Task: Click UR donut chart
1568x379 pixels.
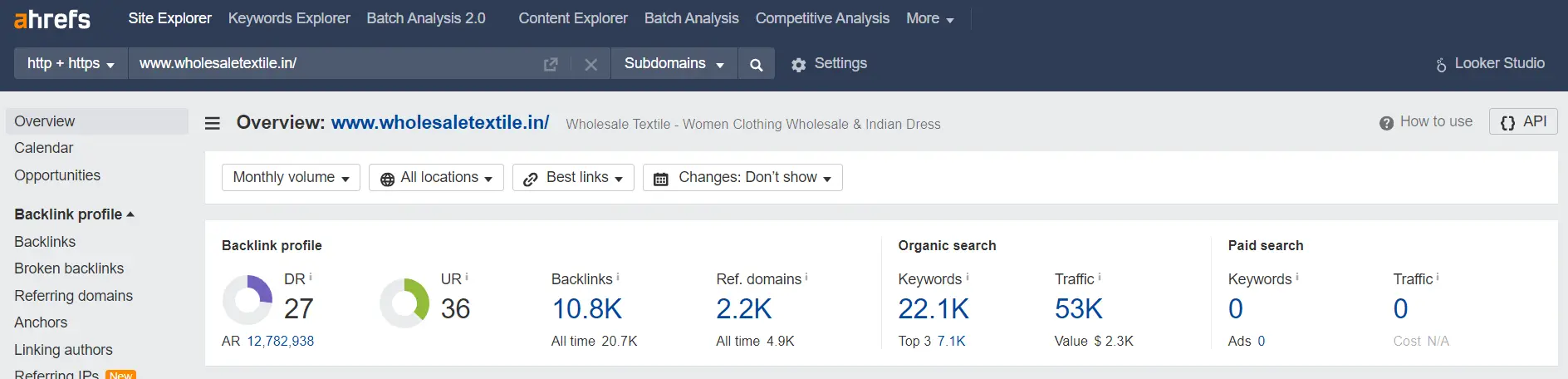Action: 404,303
